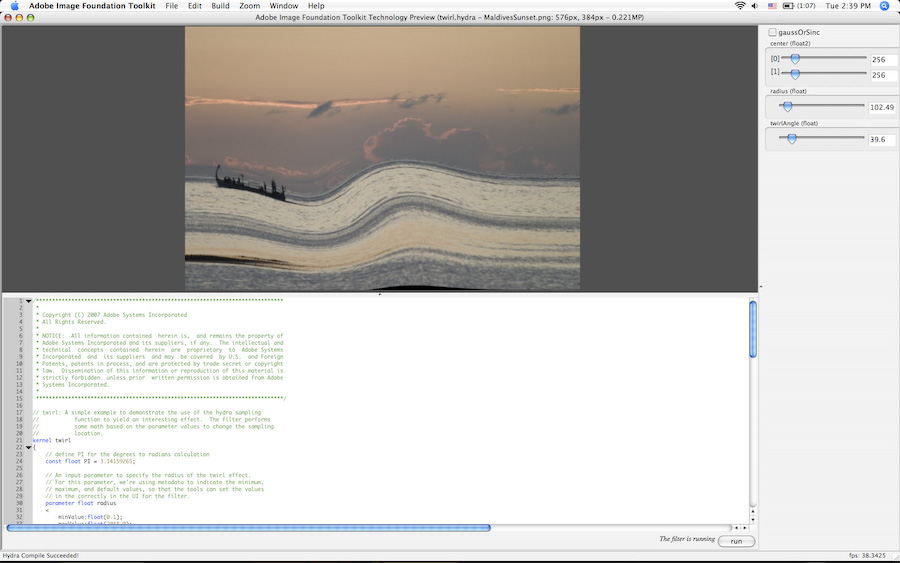900x563 pixels.
Task: Click the twirlAngle slider handle
Action: (x=791, y=139)
